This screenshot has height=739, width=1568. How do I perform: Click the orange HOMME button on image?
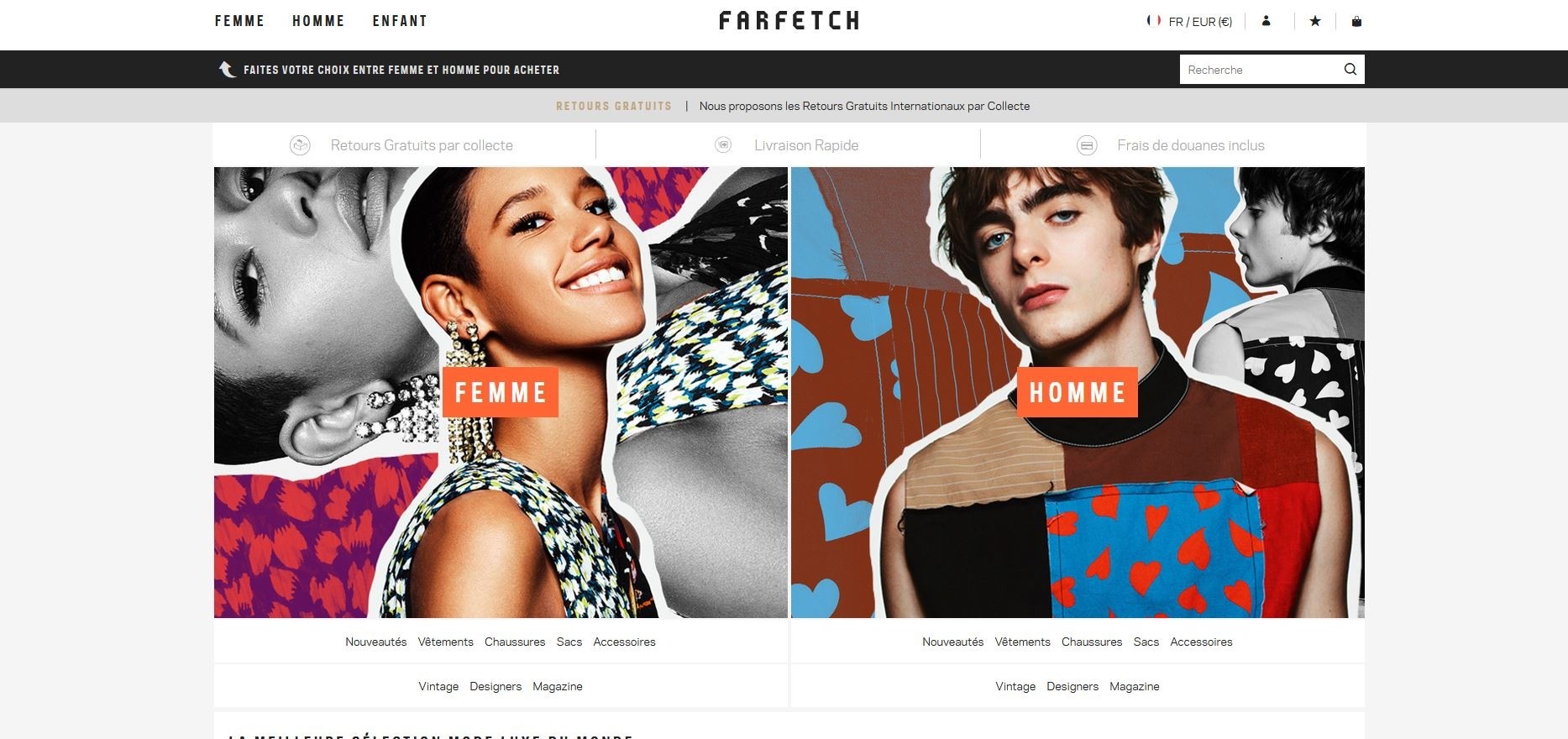(x=1078, y=392)
